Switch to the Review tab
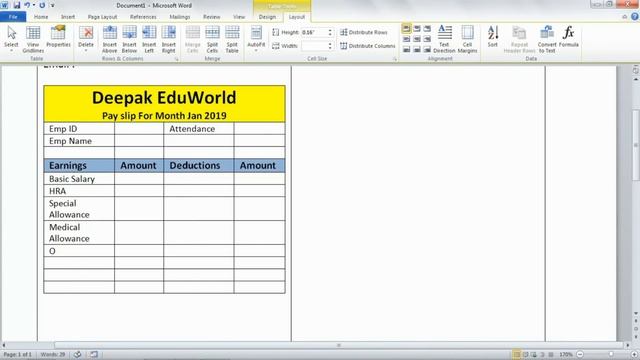 211,17
